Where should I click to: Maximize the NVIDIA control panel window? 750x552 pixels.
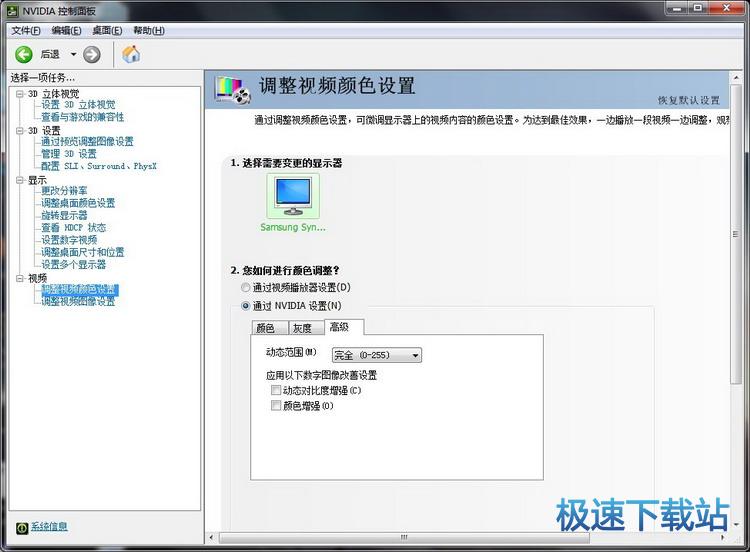pyautogui.click(x=698, y=8)
